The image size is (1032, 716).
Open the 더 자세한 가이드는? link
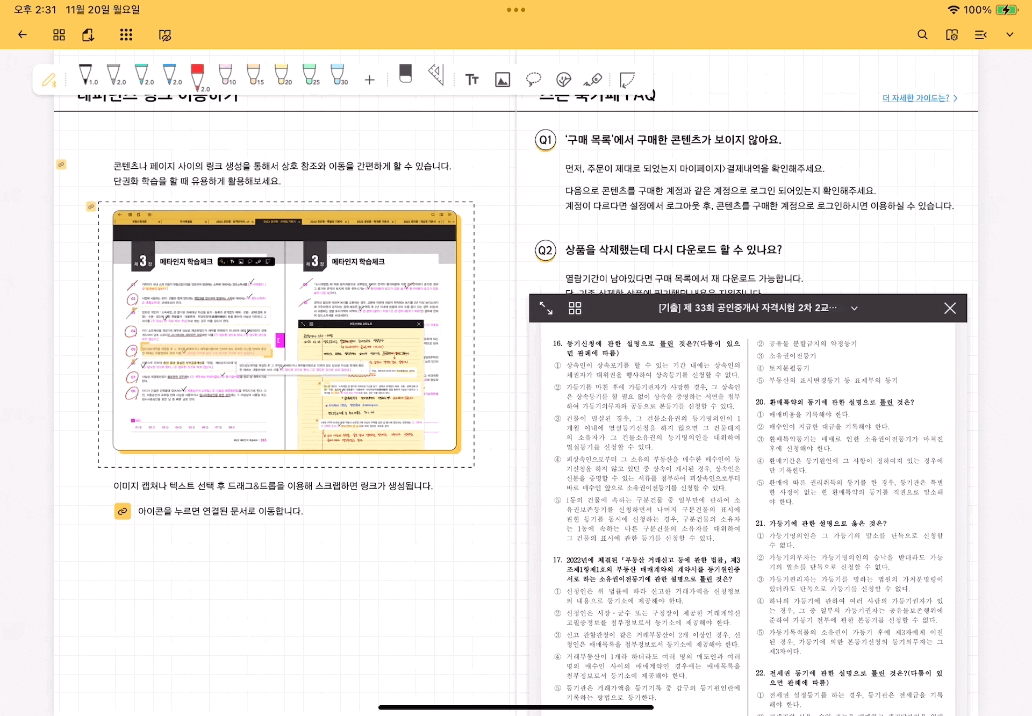click(x=919, y=98)
